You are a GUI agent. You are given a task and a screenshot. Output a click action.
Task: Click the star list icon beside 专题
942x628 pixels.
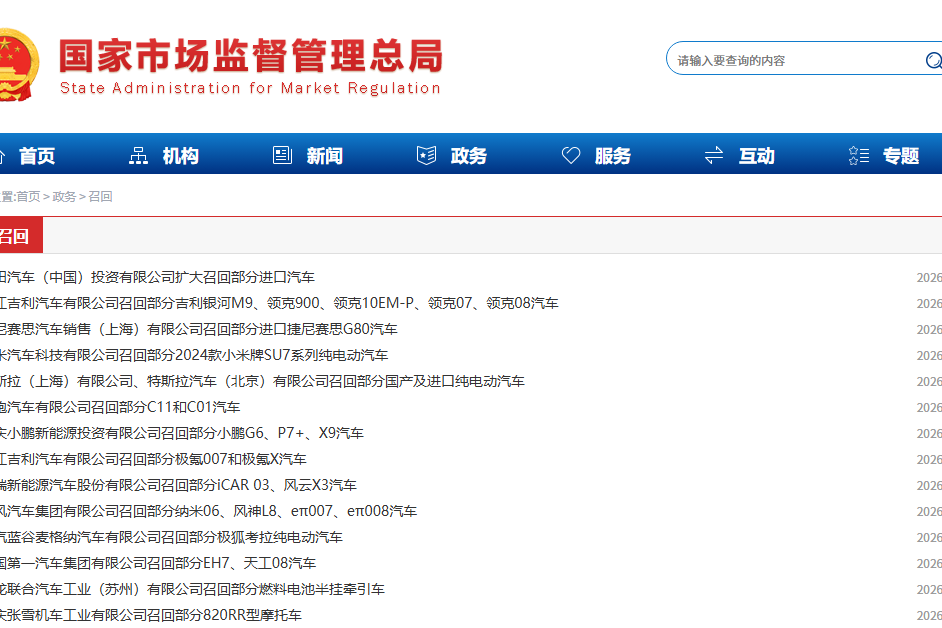tap(858, 156)
